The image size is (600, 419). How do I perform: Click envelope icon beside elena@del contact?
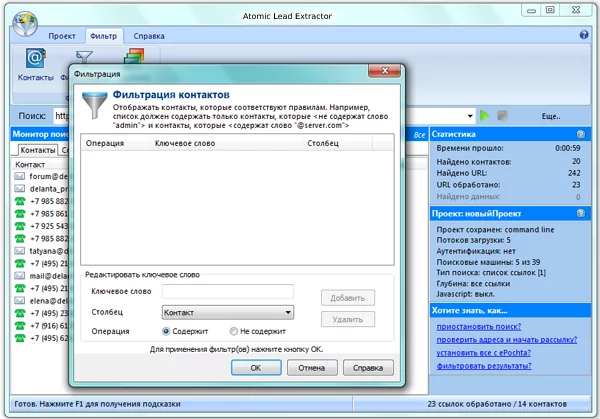(x=20, y=301)
